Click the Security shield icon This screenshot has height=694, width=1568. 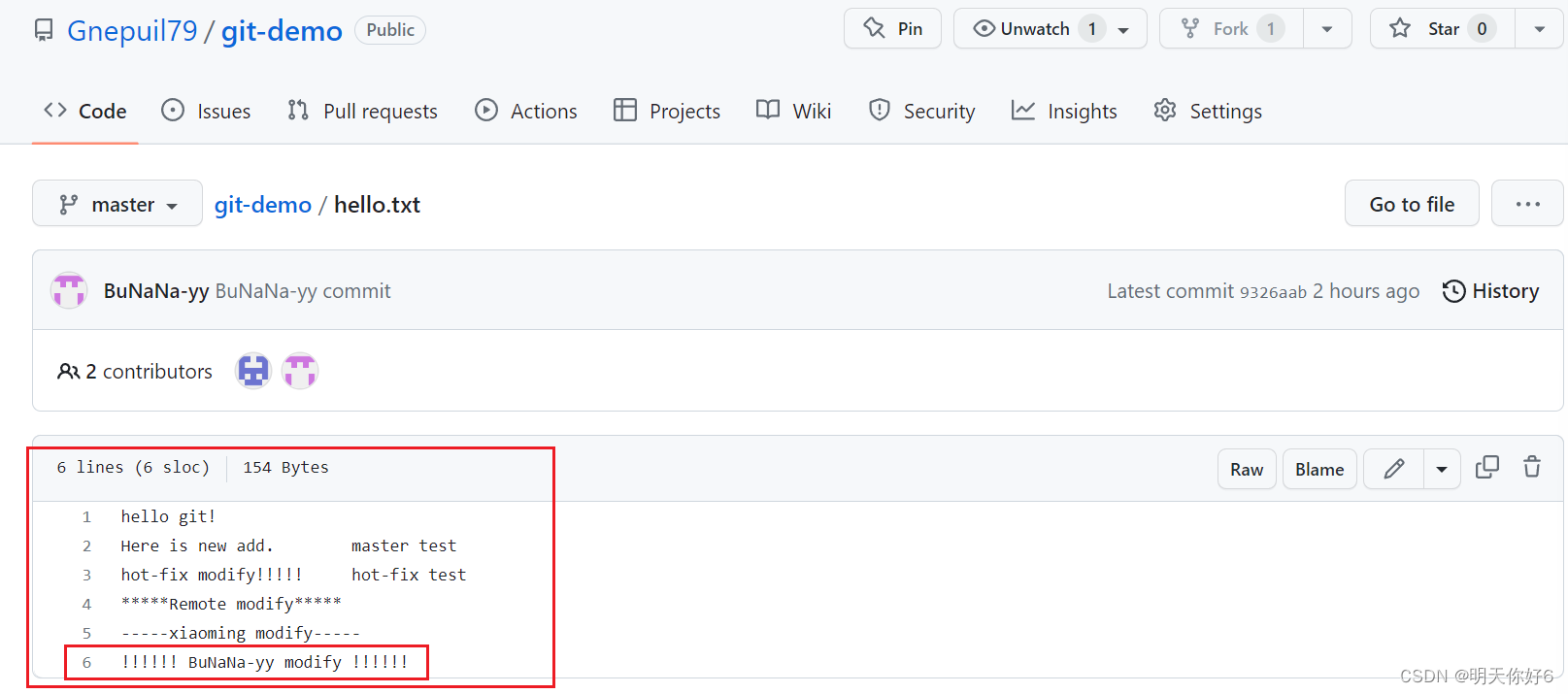[880, 110]
